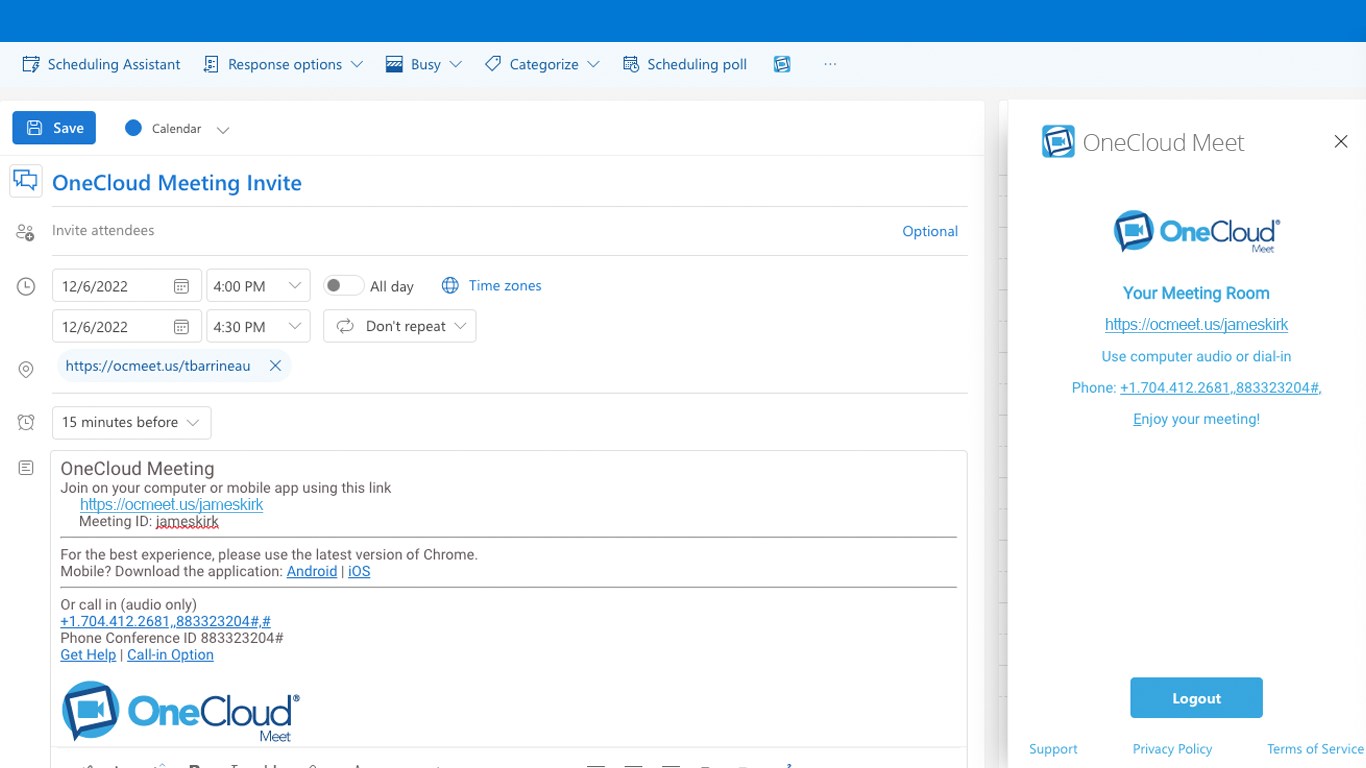Screen dimensions: 1366x768
Task: Click the Meeting ID: jameskirk text
Action: pyautogui.click(x=149, y=521)
